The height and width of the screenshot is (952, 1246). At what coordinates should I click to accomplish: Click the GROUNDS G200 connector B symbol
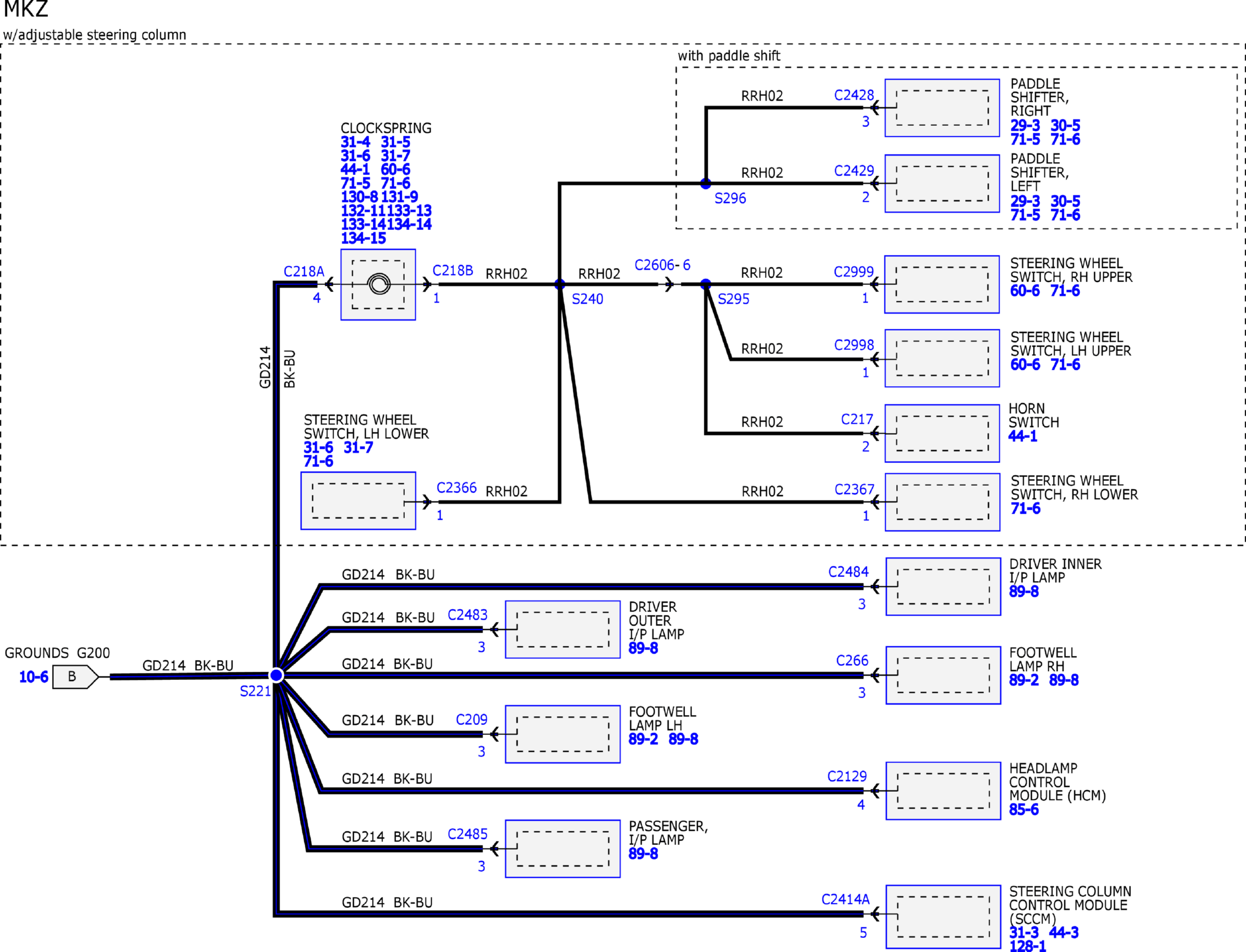(x=75, y=676)
